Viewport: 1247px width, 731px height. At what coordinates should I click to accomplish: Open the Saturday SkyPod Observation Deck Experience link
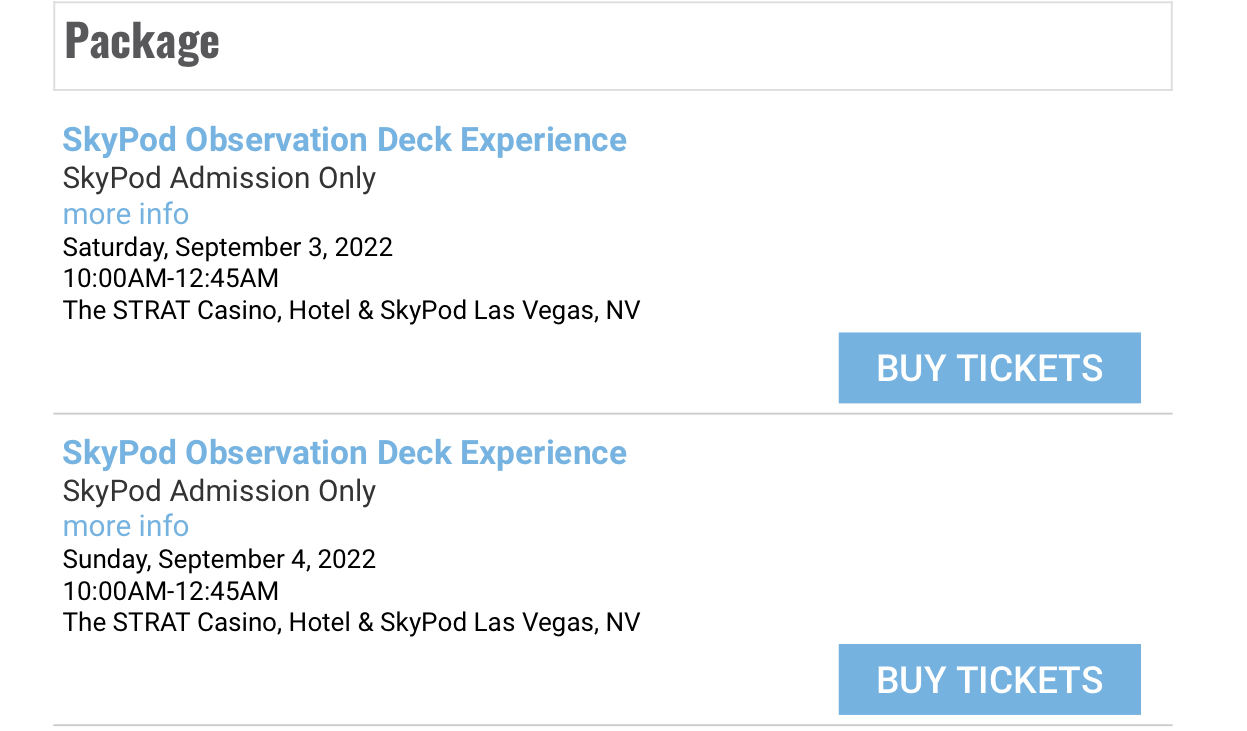tap(344, 140)
